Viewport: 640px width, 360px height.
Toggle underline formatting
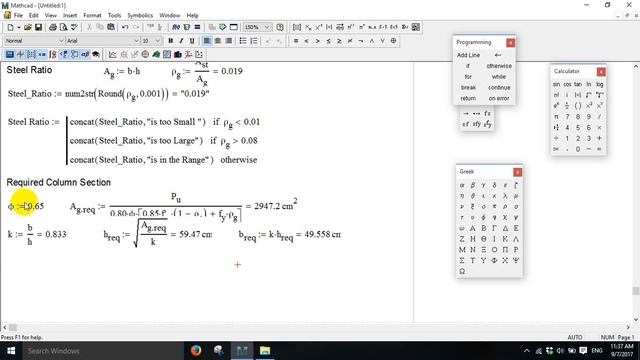pos(192,41)
